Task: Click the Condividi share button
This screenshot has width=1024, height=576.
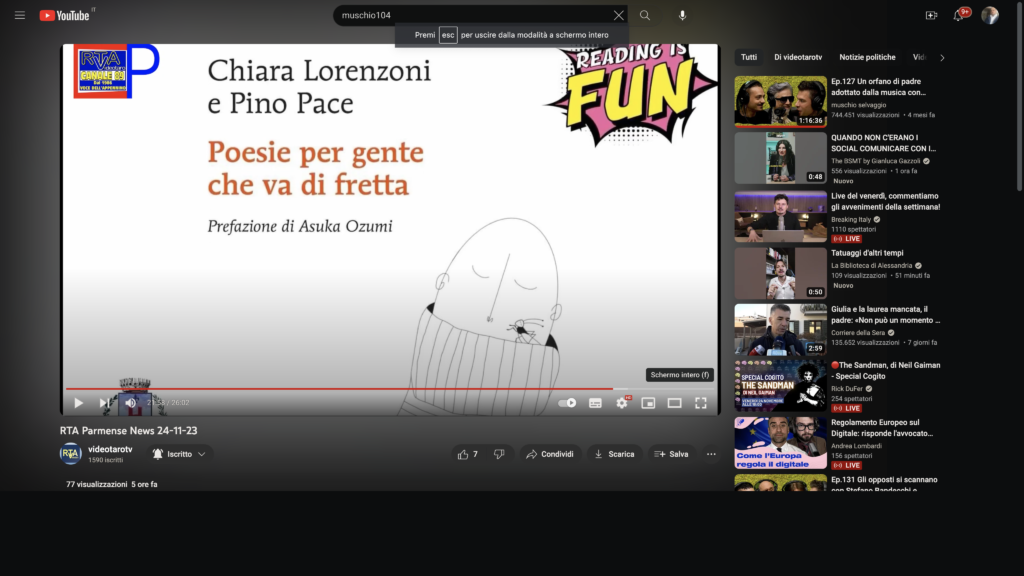Action: point(550,454)
